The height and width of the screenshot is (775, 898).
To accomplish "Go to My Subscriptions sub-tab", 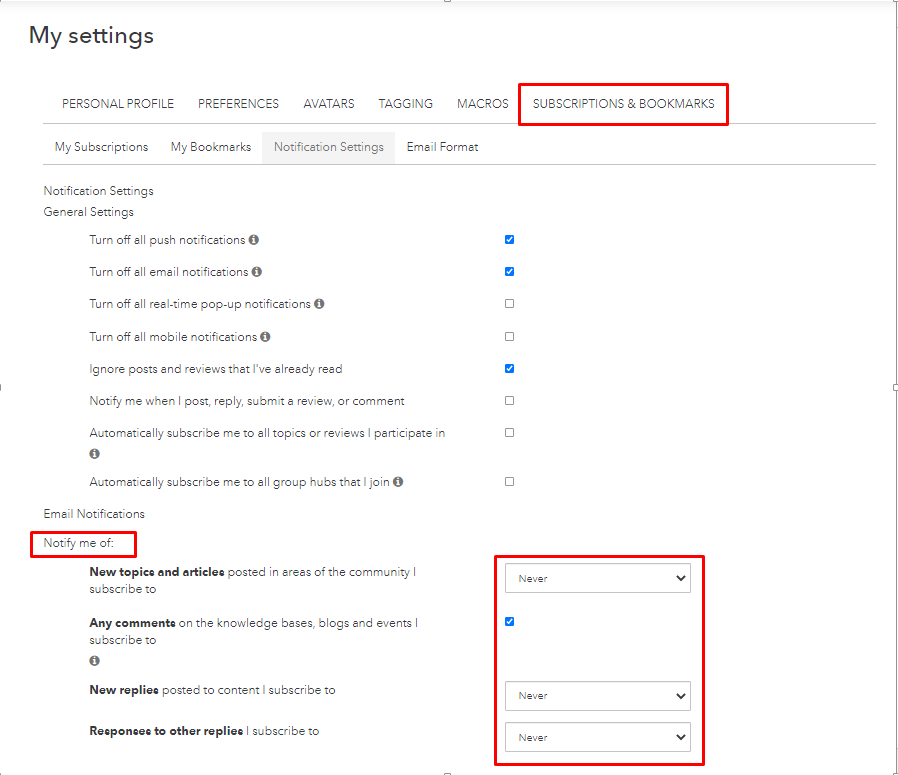I will [101, 147].
